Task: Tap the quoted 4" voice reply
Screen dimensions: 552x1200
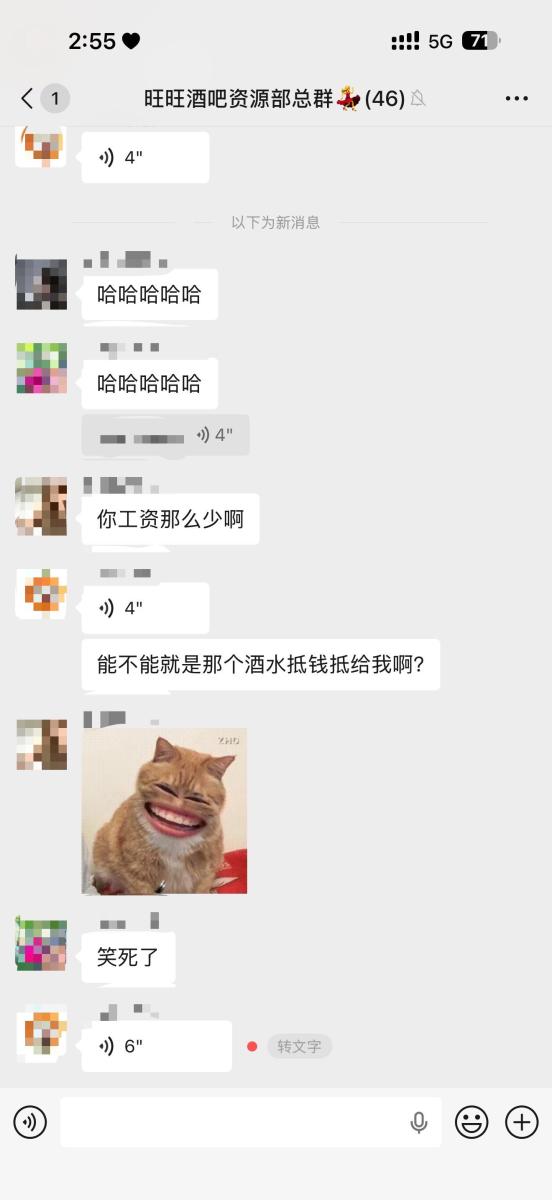Action: [x=165, y=435]
